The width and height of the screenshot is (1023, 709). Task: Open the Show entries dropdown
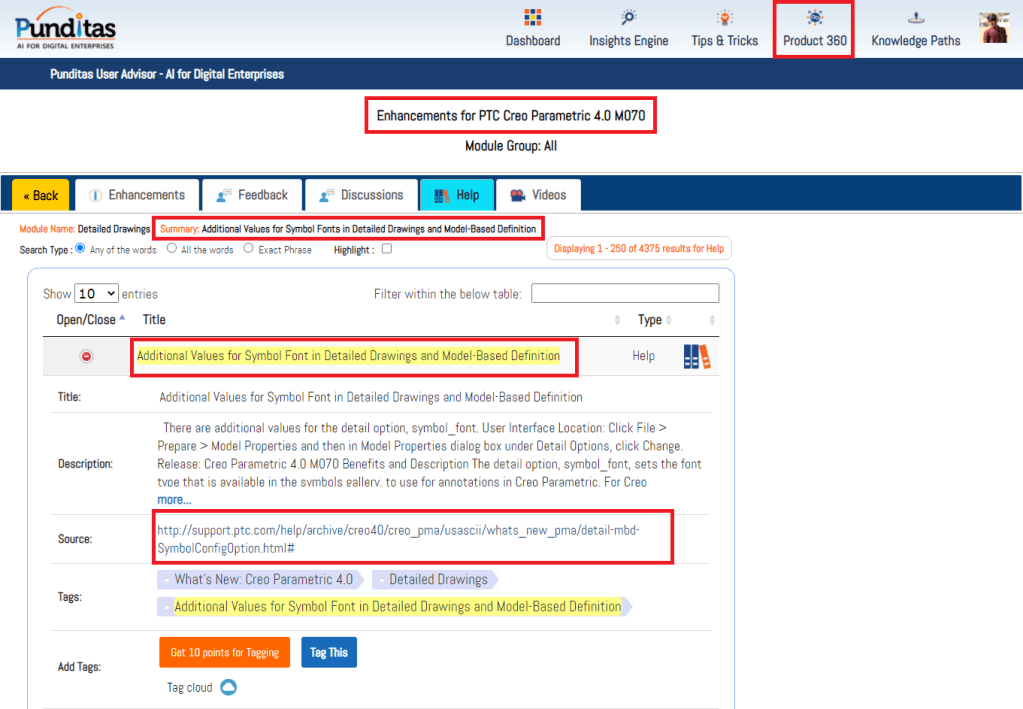click(96, 294)
